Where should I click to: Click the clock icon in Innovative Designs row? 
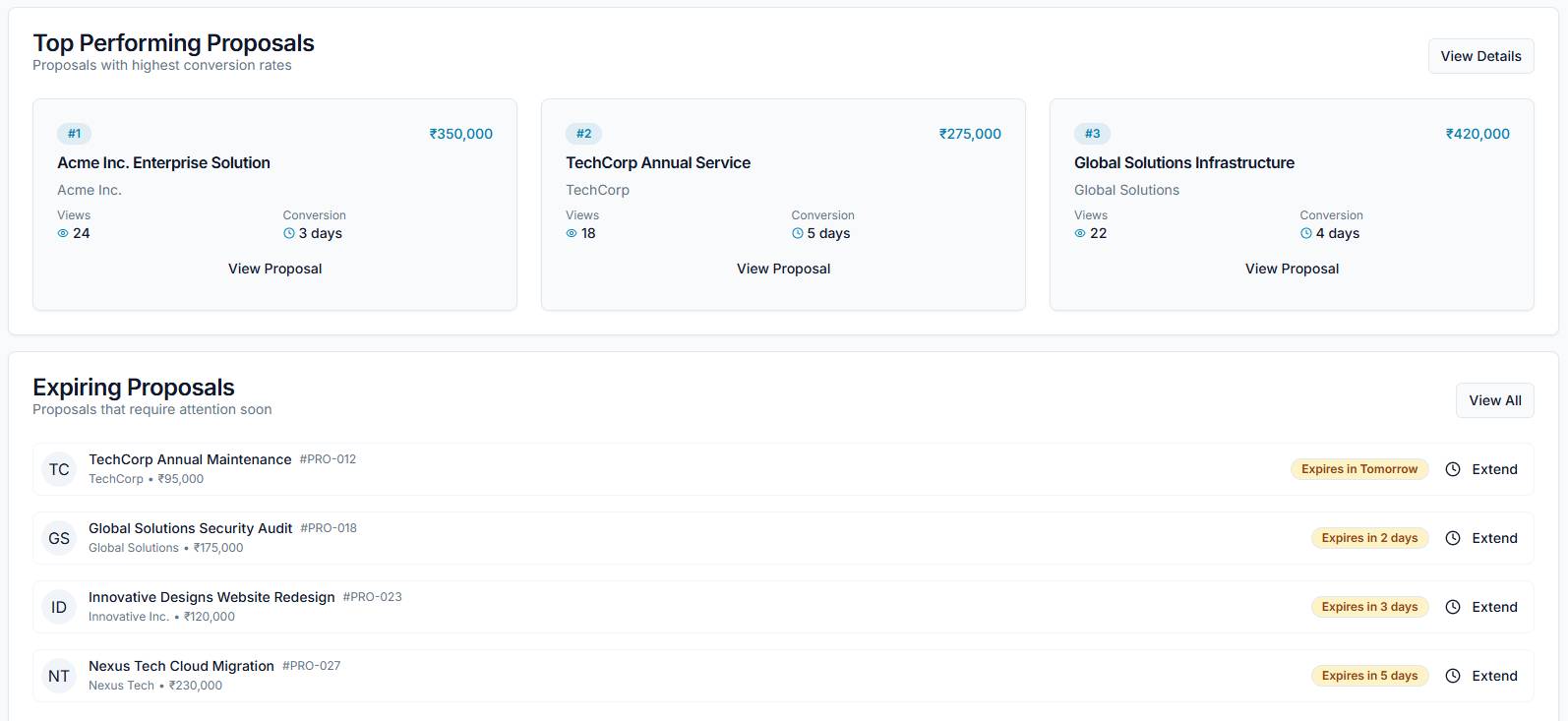click(1453, 607)
